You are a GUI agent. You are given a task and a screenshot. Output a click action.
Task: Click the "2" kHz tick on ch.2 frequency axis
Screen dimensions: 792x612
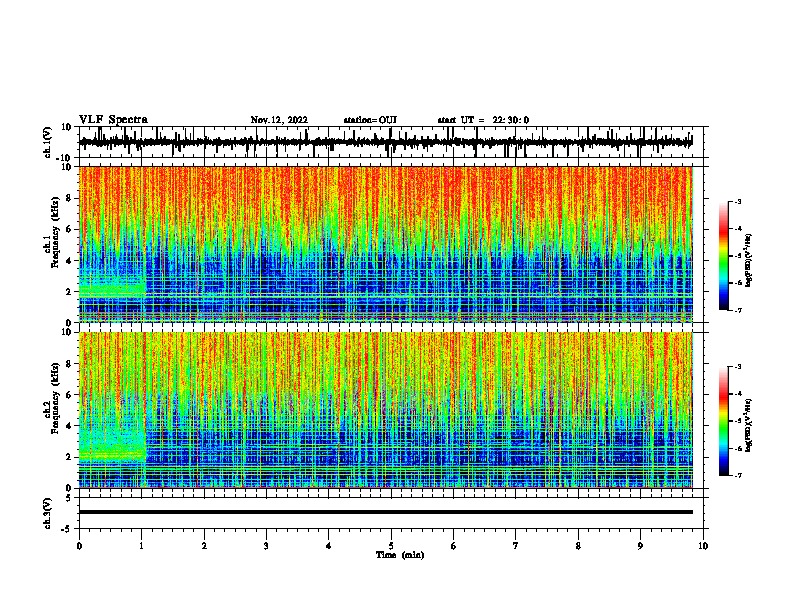point(69,457)
